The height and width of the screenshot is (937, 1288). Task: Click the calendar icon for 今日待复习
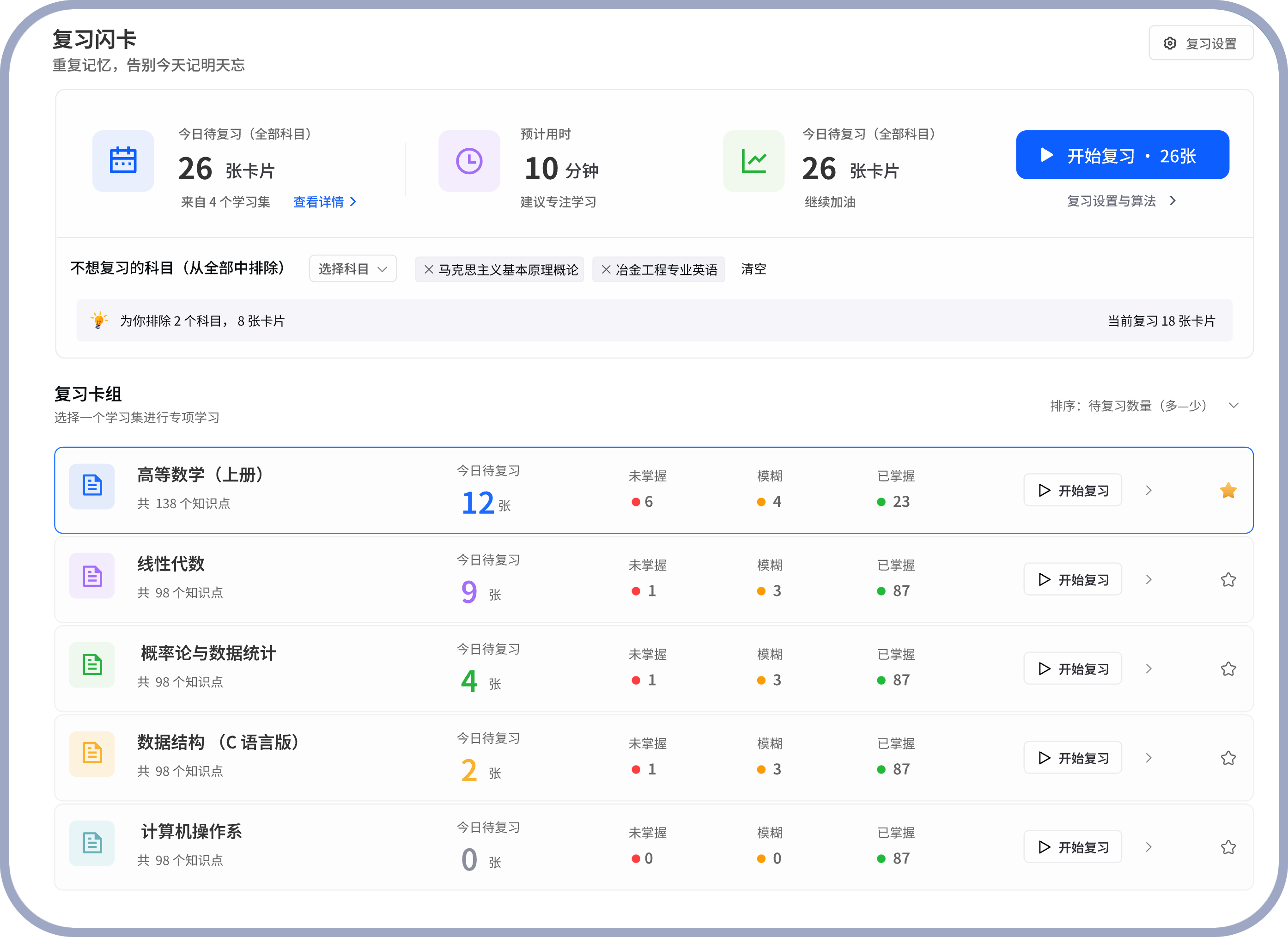pyautogui.click(x=123, y=161)
